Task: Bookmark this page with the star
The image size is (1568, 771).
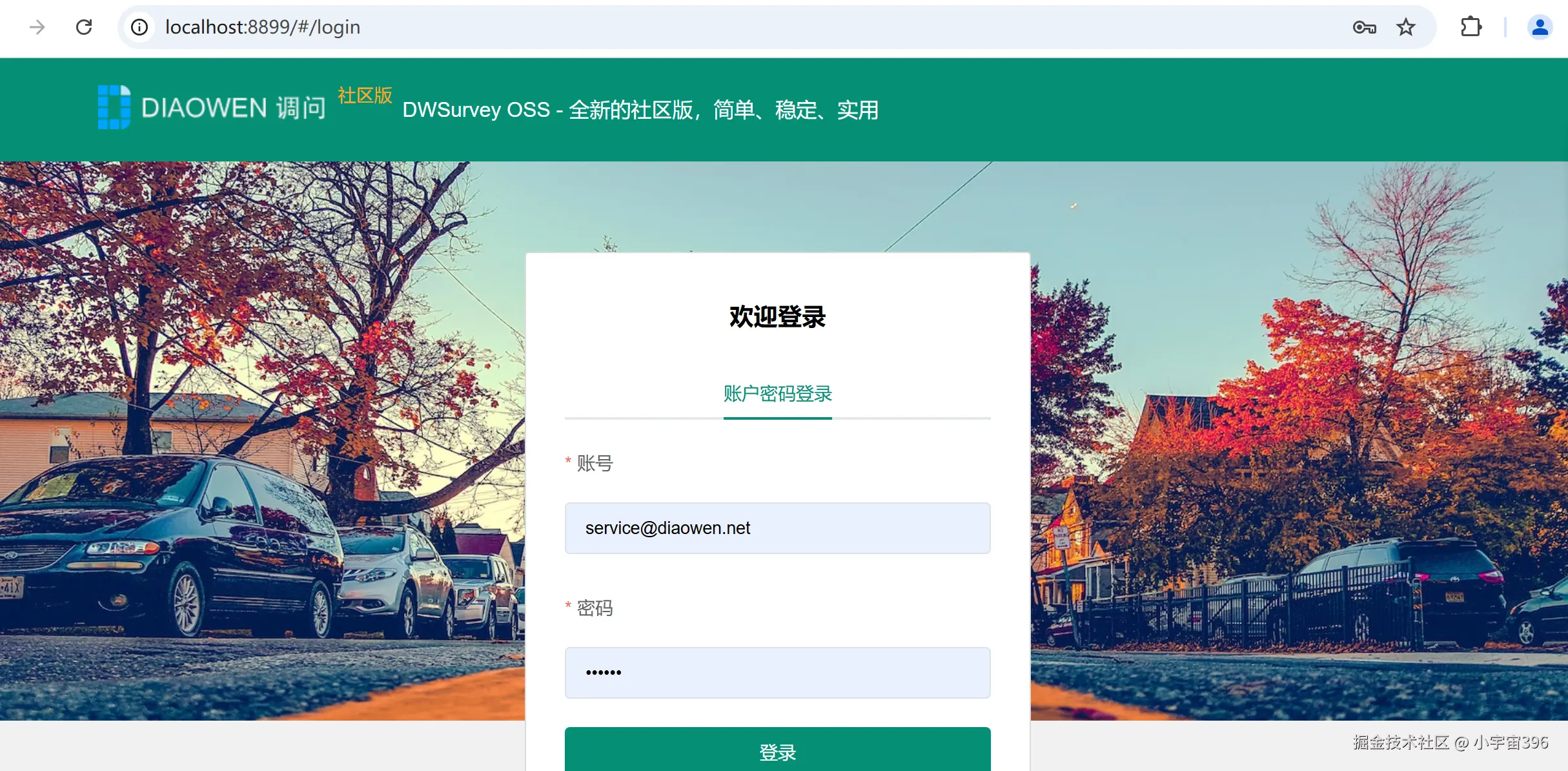Action: pos(1405,27)
